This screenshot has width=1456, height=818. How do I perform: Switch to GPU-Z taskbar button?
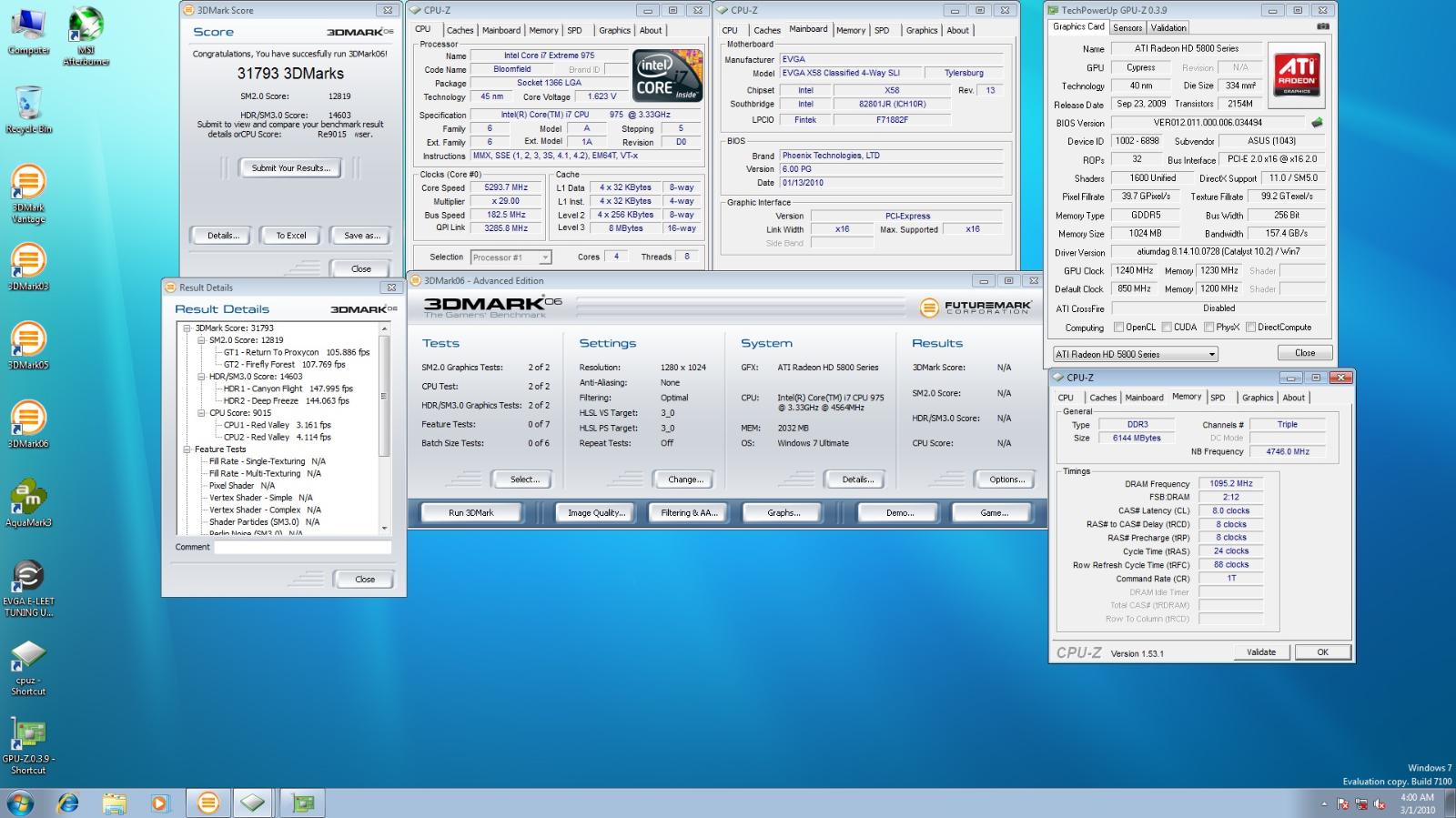pyautogui.click(x=303, y=803)
